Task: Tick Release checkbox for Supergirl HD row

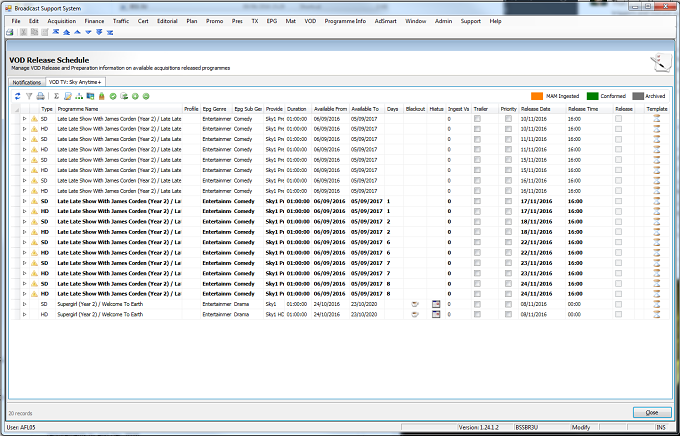Action: (618, 314)
